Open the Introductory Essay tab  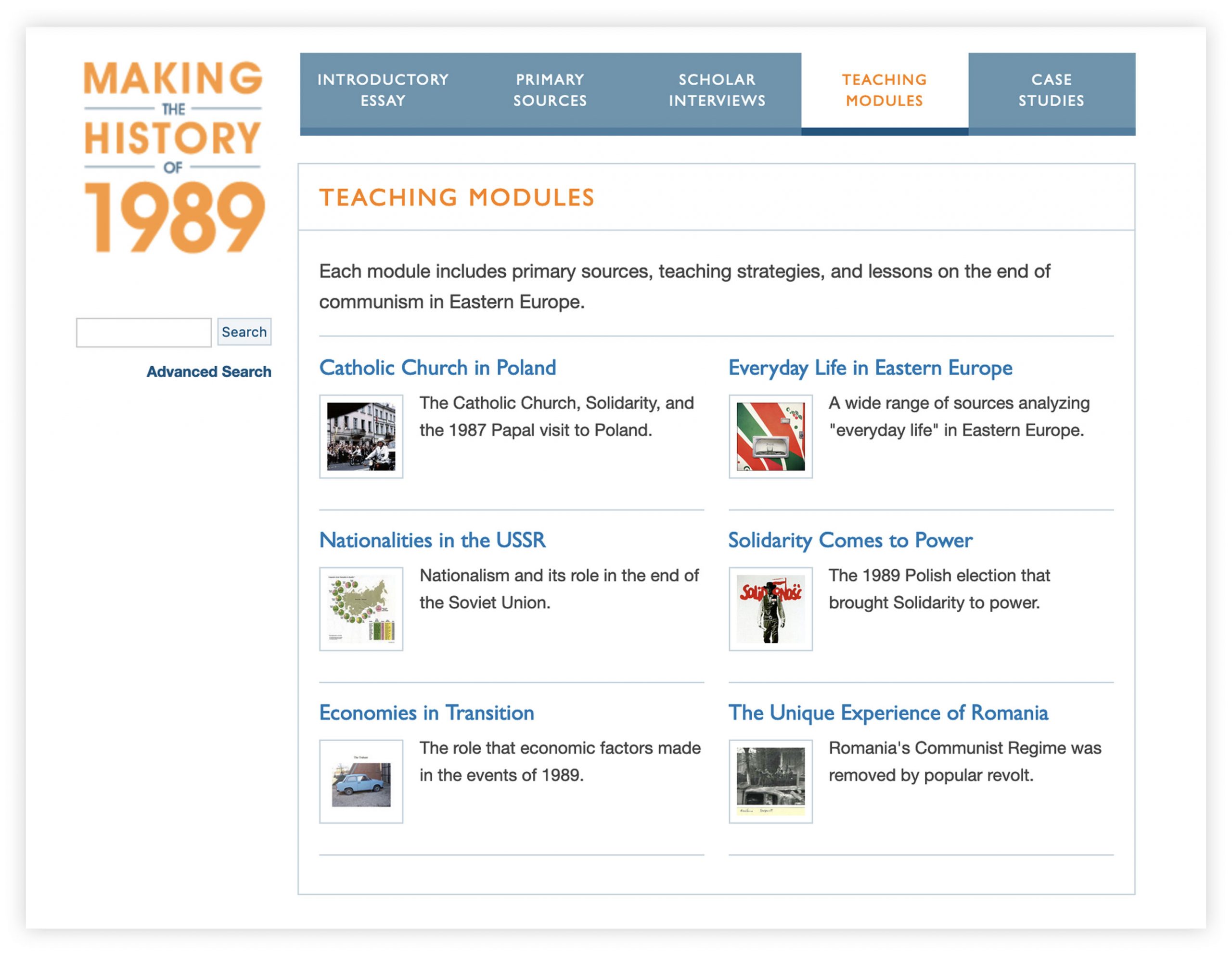click(x=383, y=90)
